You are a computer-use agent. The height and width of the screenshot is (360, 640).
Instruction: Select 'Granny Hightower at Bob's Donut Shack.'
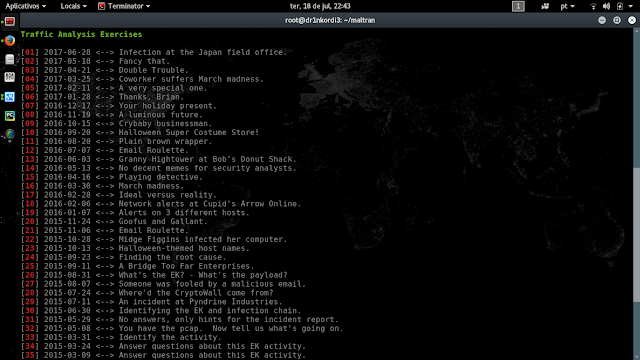(x=158, y=159)
